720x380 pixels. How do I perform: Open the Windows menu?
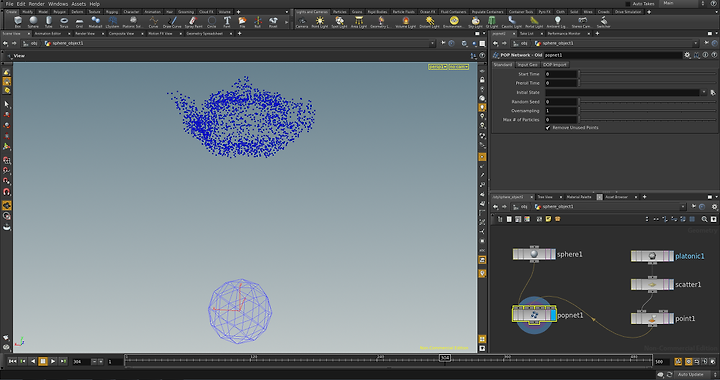click(58, 4)
